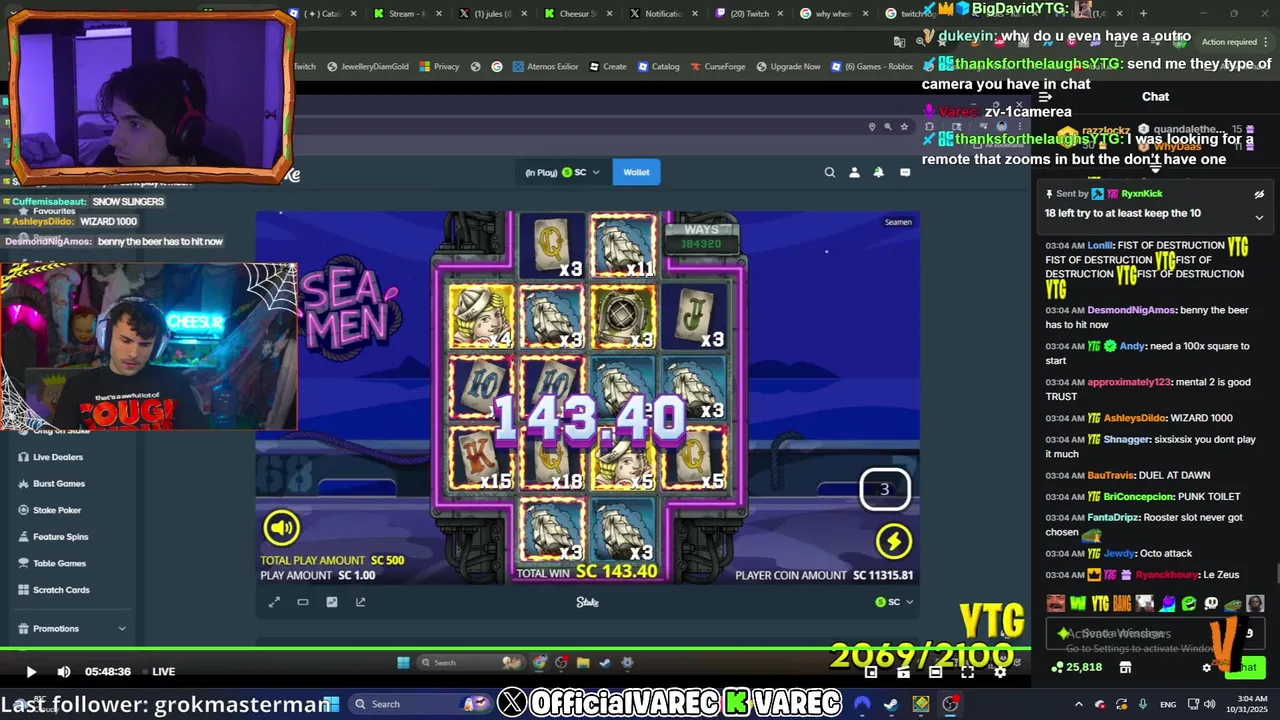Open the Stake search magnifier icon
1280x720 pixels.
click(829, 172)
